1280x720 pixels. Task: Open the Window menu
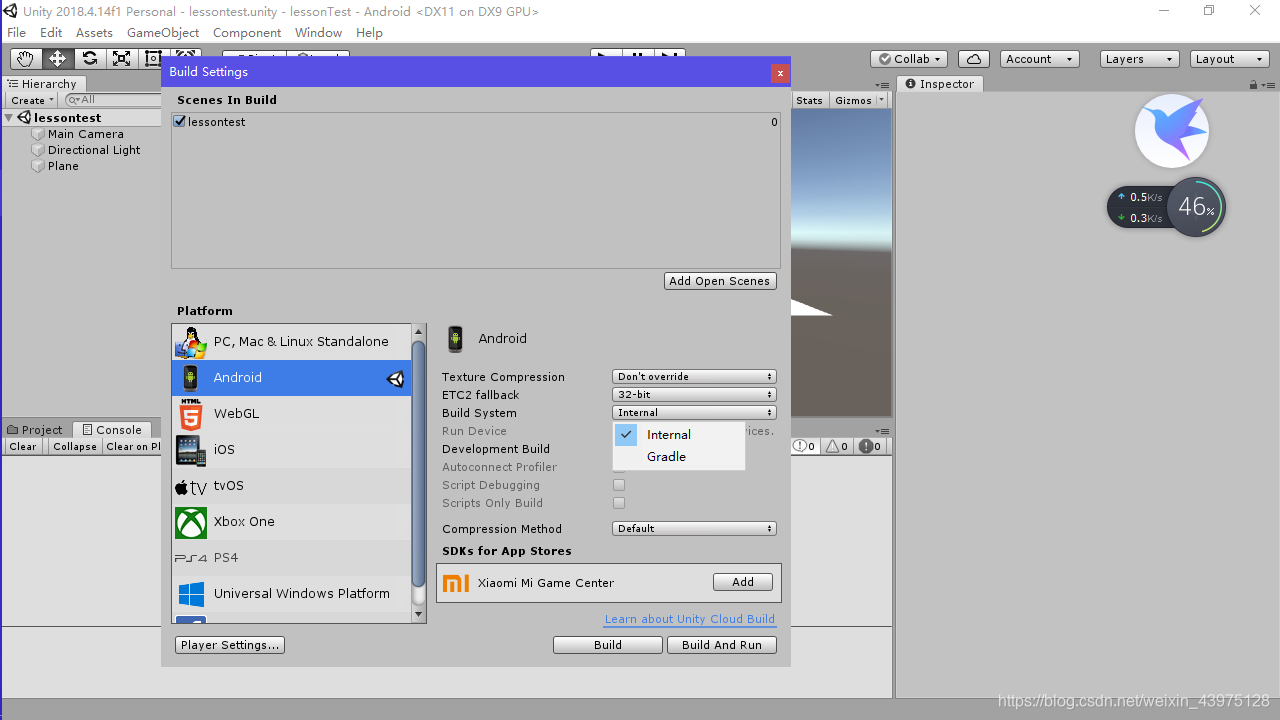click(319, 33)
